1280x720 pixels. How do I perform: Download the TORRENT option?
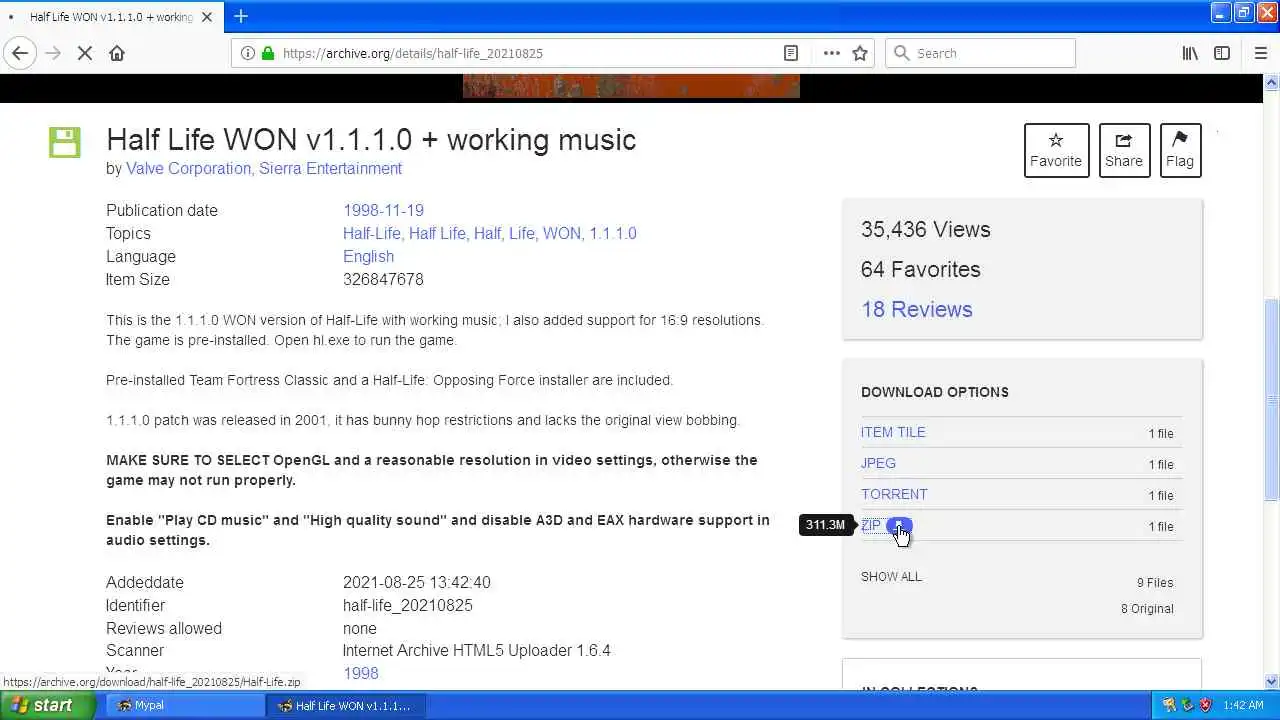(894, 494)
